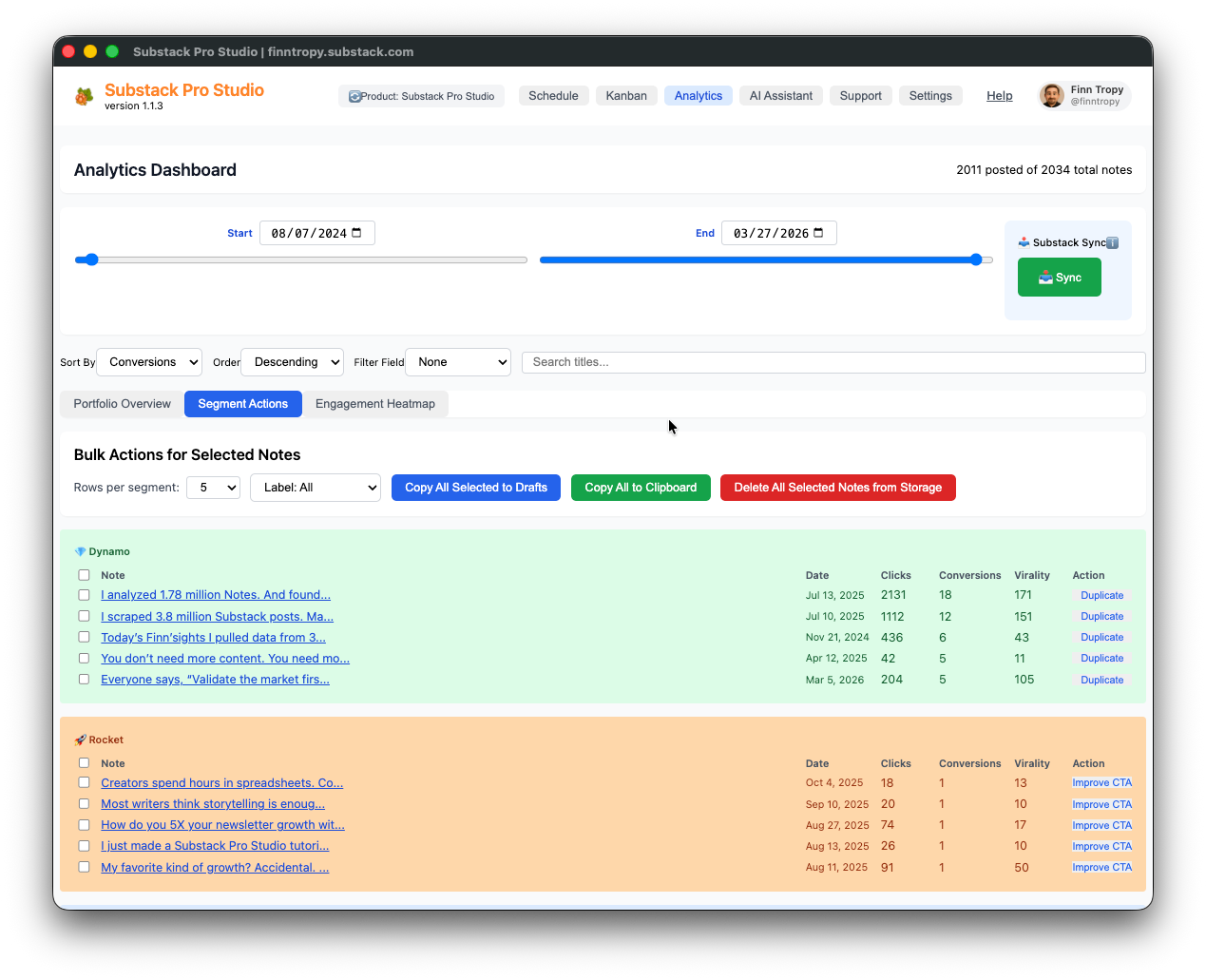The image size is (1206, 980).
Task: Open the 'I scraped 3.8 million Substack posts' link
Action: pos(218,617)
